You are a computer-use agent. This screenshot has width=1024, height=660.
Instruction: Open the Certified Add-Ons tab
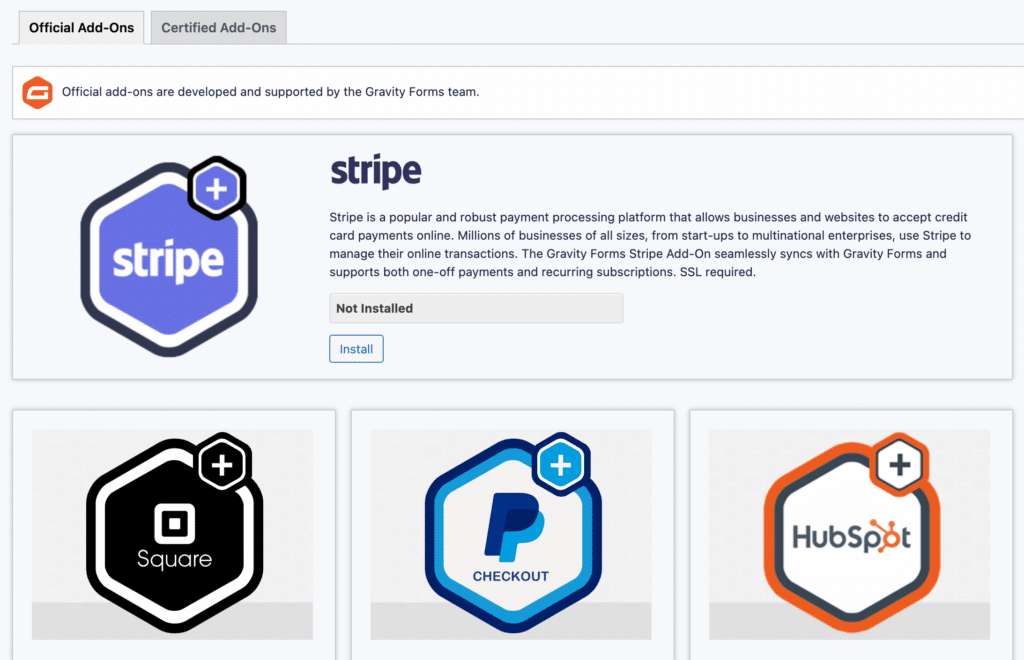click(x=219, y=28)
